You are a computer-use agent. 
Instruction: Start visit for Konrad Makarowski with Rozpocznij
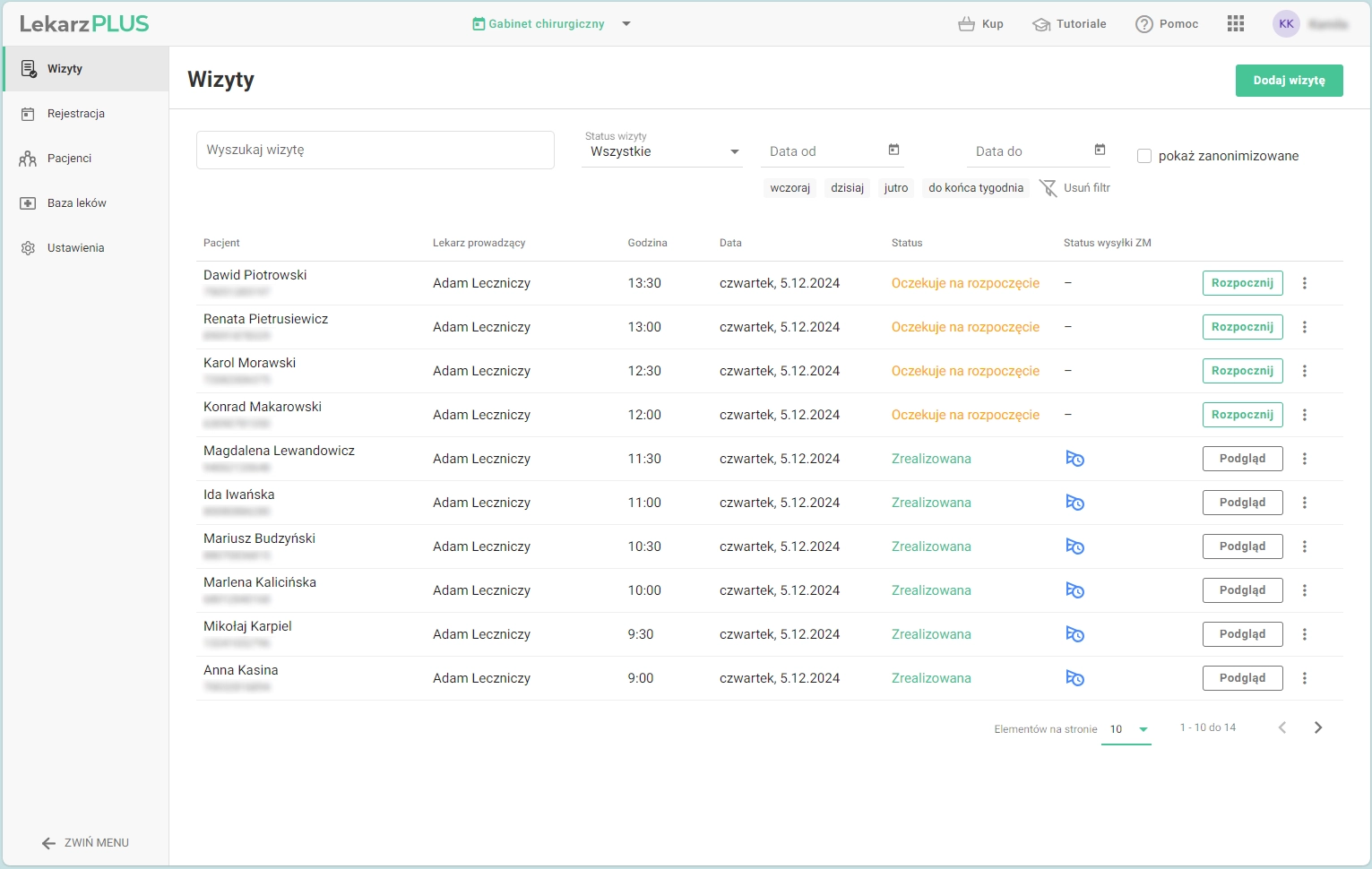(x=1241, y=415)
